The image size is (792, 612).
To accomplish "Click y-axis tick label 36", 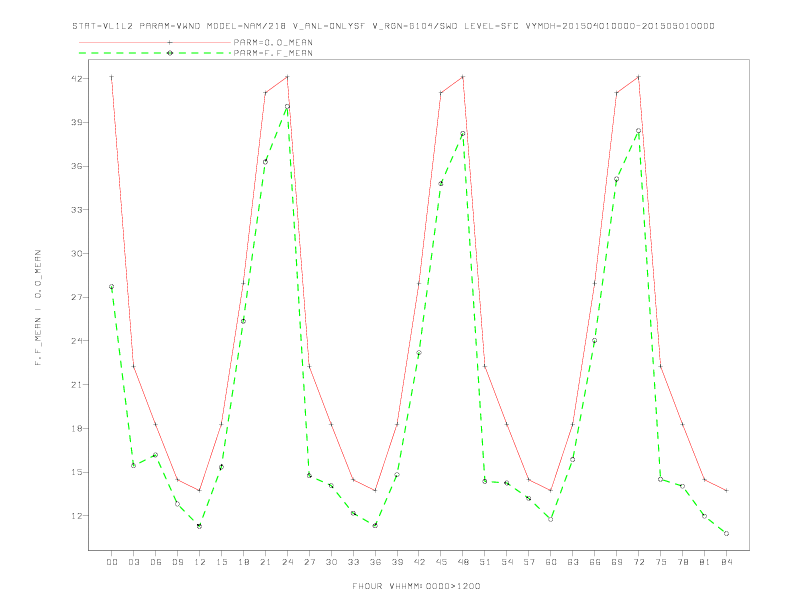I will tap(77, 166).
